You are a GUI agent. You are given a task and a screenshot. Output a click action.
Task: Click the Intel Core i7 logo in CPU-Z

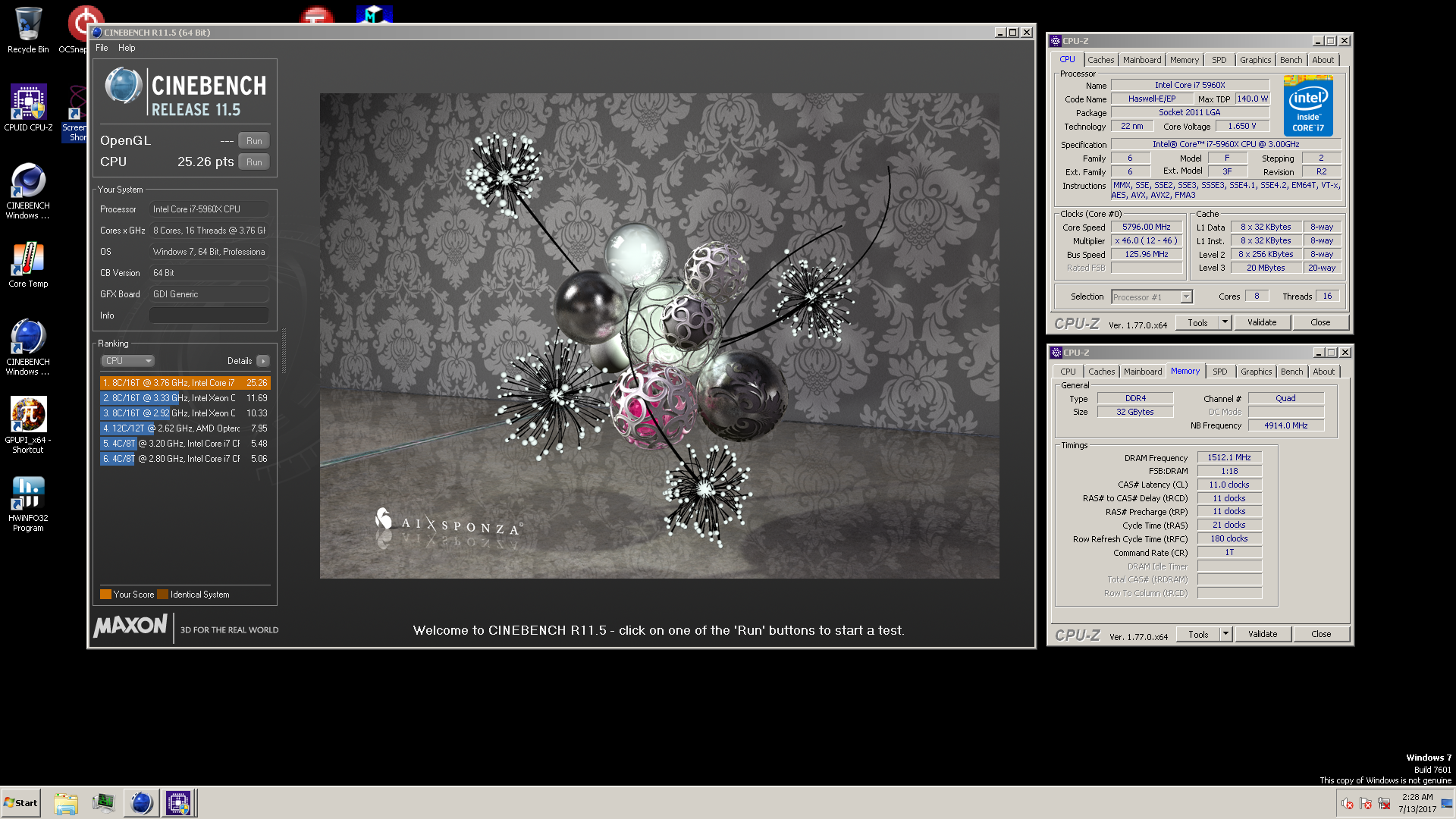[1308, 105]
